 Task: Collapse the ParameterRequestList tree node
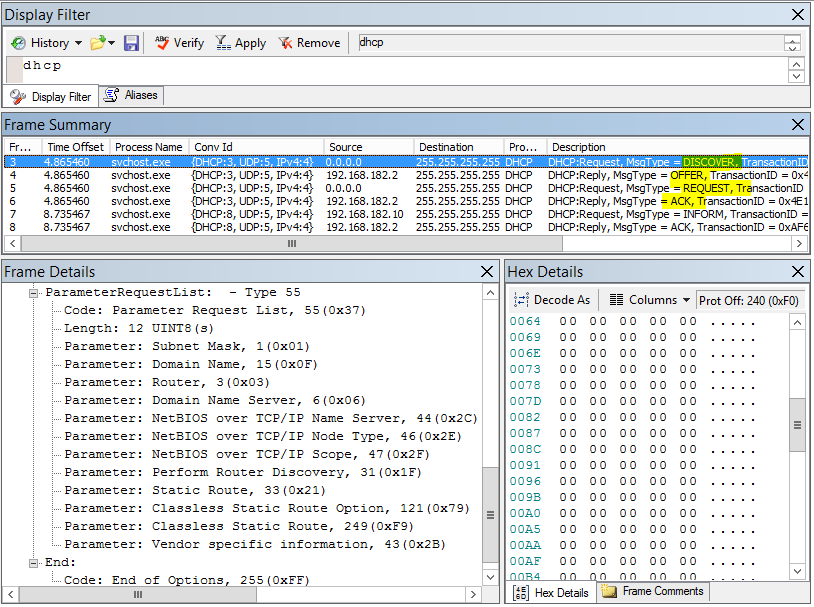pos(34,293)
